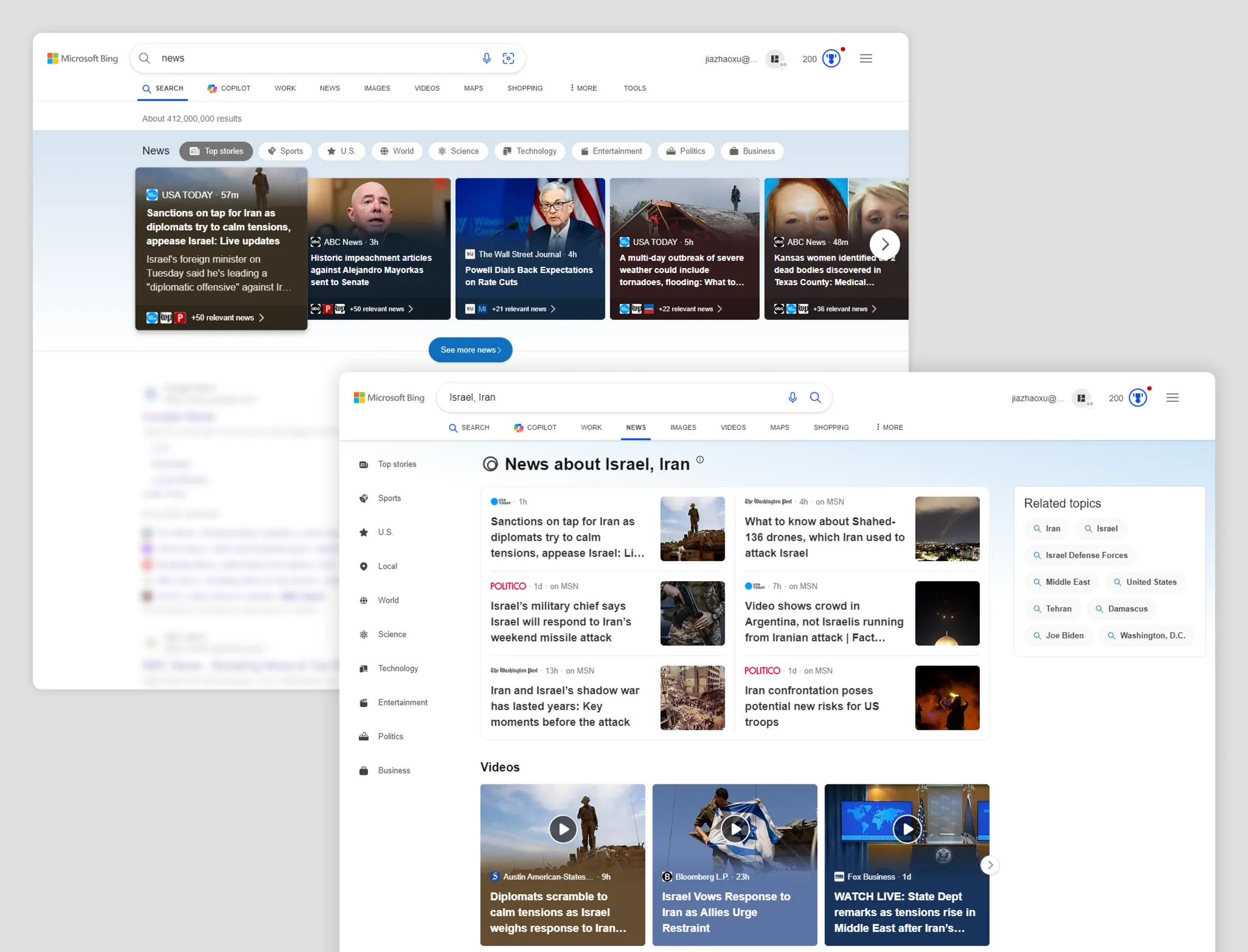Image resolution: width=1248 pixels, height=952 pixels.
Task: Click the magnifier search icon in the Israel, Iran box
Action: click(815, 398)
